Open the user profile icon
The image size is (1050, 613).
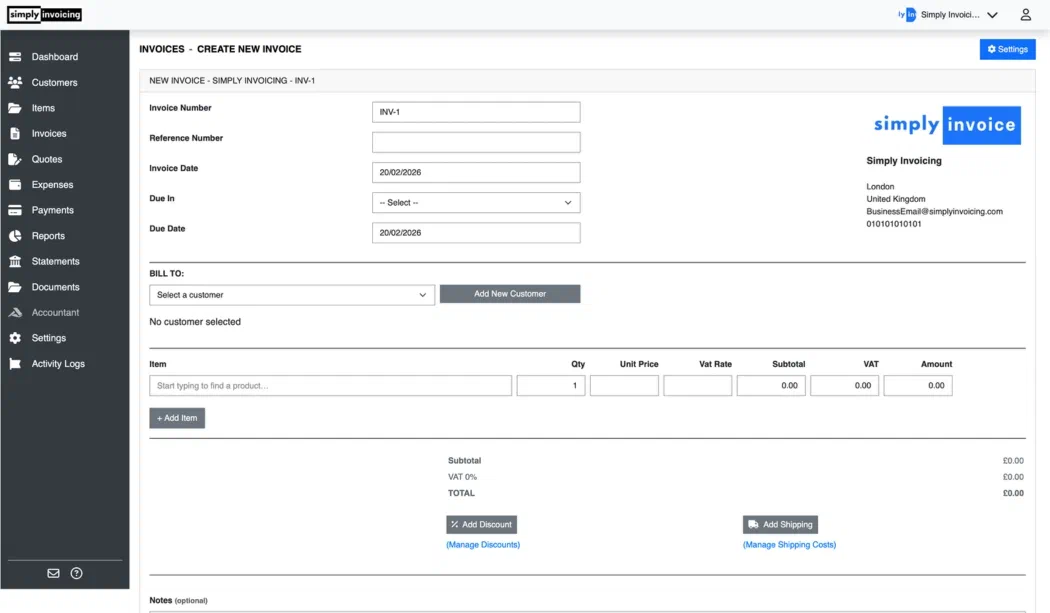pyautogui.click(x=1024, y=14)
